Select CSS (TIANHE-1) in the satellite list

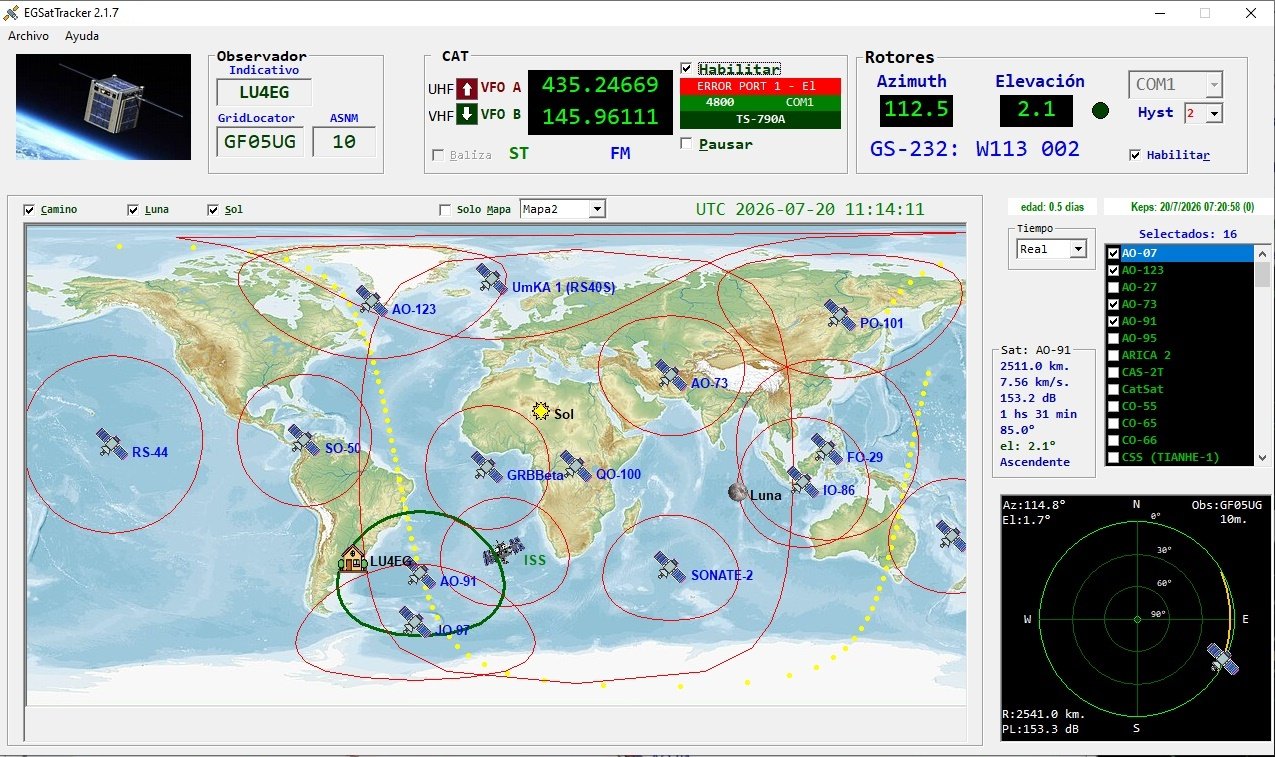coord(1179,457)
